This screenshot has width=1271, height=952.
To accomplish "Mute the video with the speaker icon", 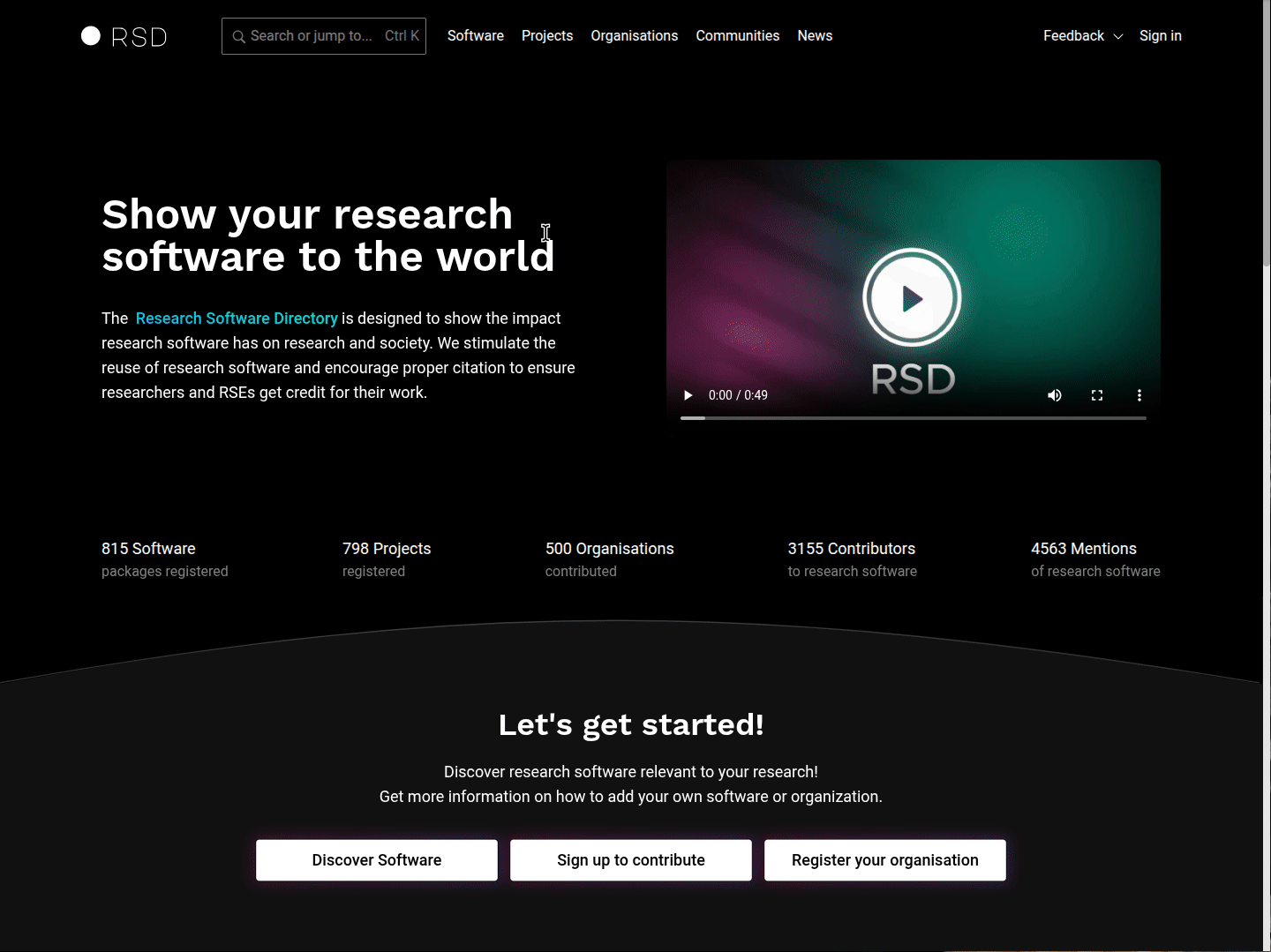I will pyautogui.click(x=1054, y=395).
